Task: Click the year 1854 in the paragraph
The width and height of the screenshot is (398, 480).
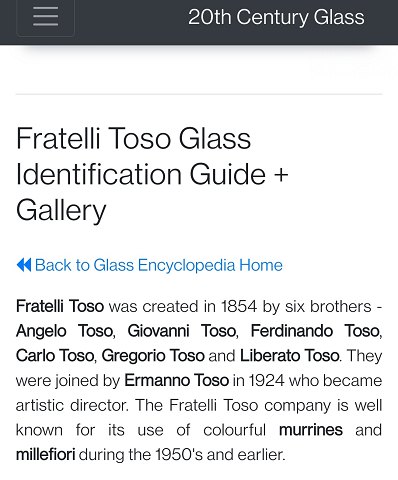Action: 239,306
